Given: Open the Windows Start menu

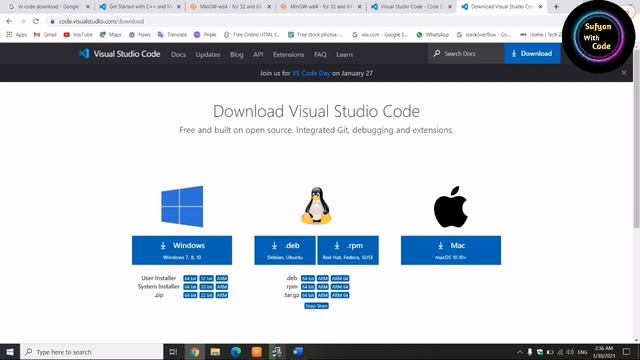Looking at the screenshot, I should pos(10,352).
